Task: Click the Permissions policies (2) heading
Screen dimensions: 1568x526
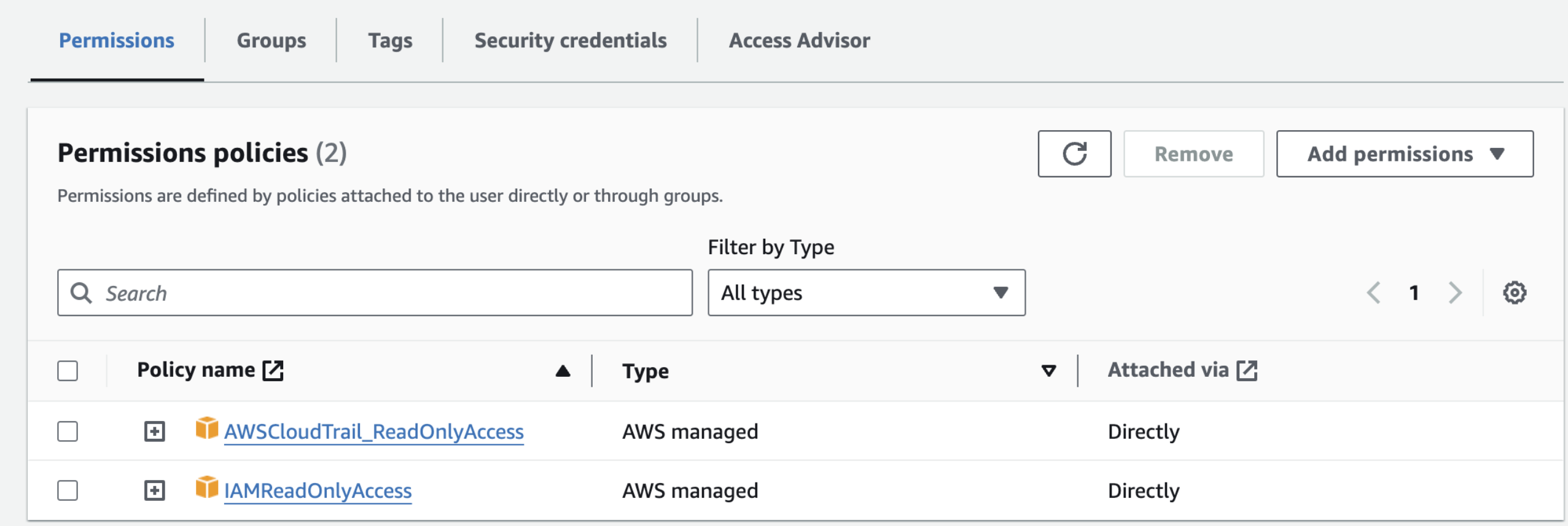Action: click(202, 153)
